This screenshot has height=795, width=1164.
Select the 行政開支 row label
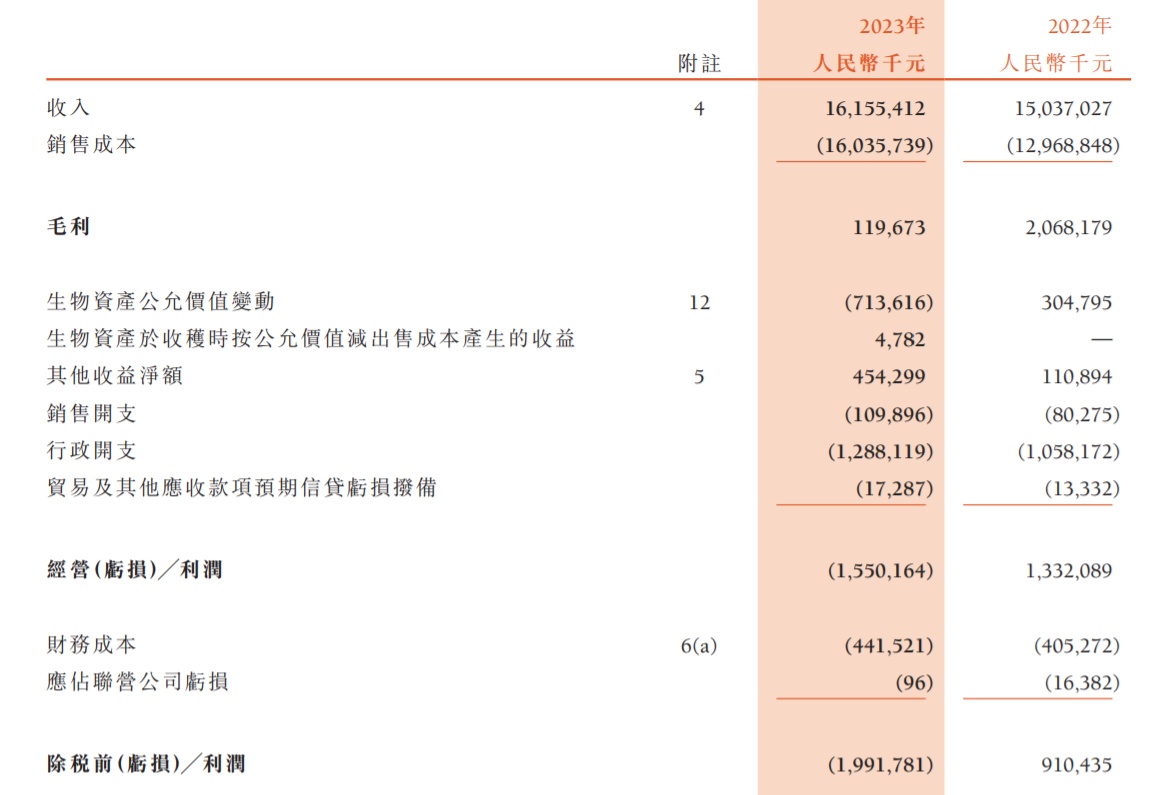click(x=91, y=451)
